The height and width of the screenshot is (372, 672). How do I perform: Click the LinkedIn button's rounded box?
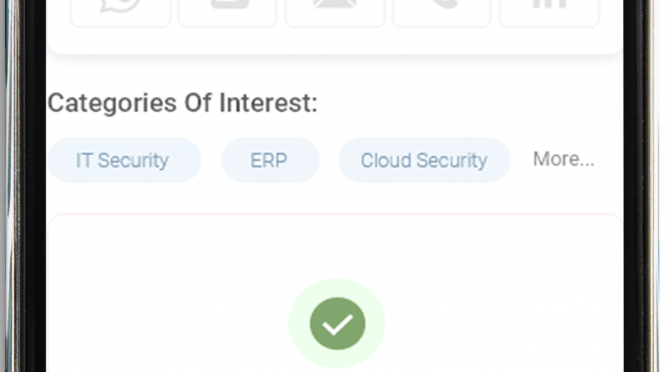549,14
